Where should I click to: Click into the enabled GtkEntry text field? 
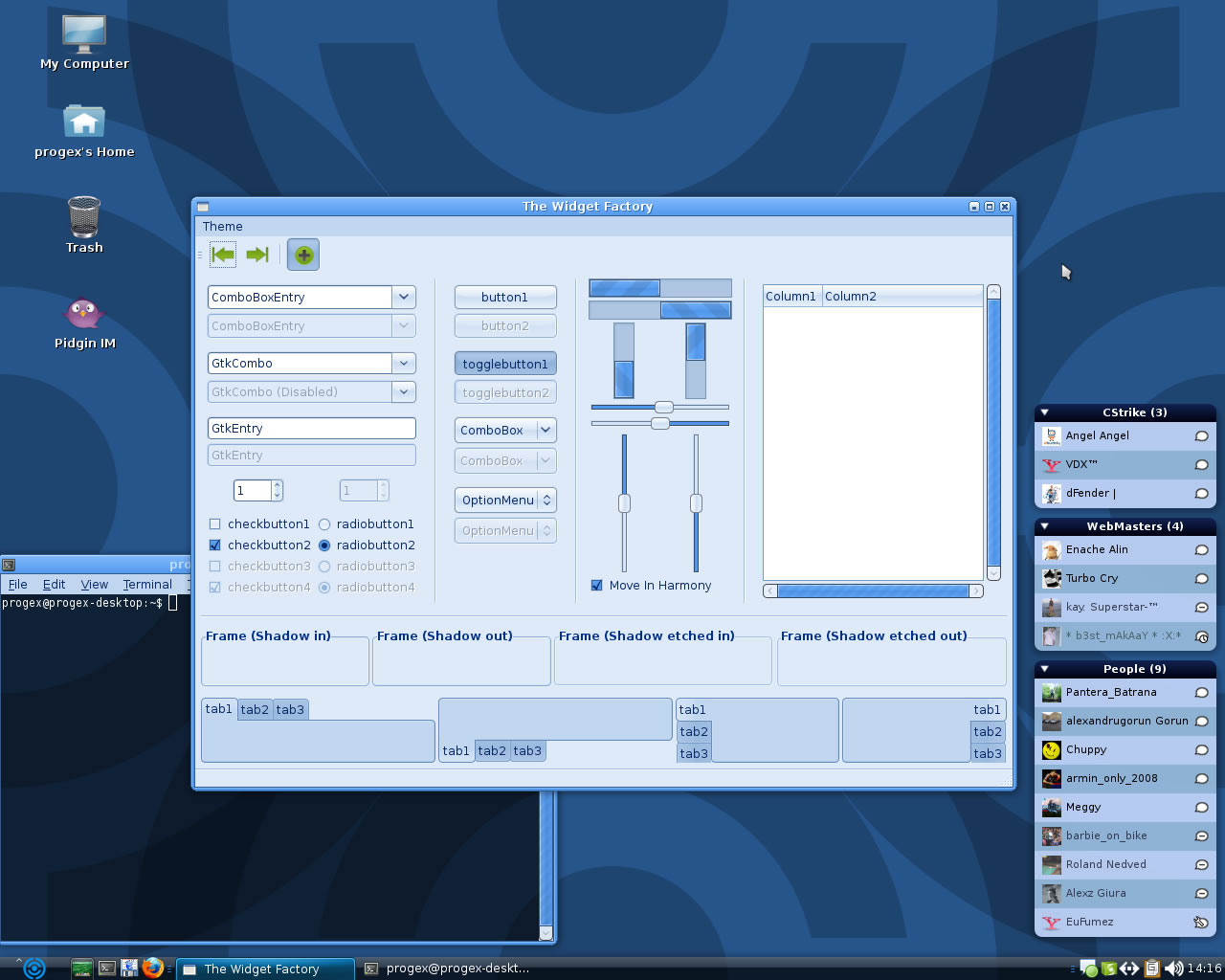click(x=312, y=429)
